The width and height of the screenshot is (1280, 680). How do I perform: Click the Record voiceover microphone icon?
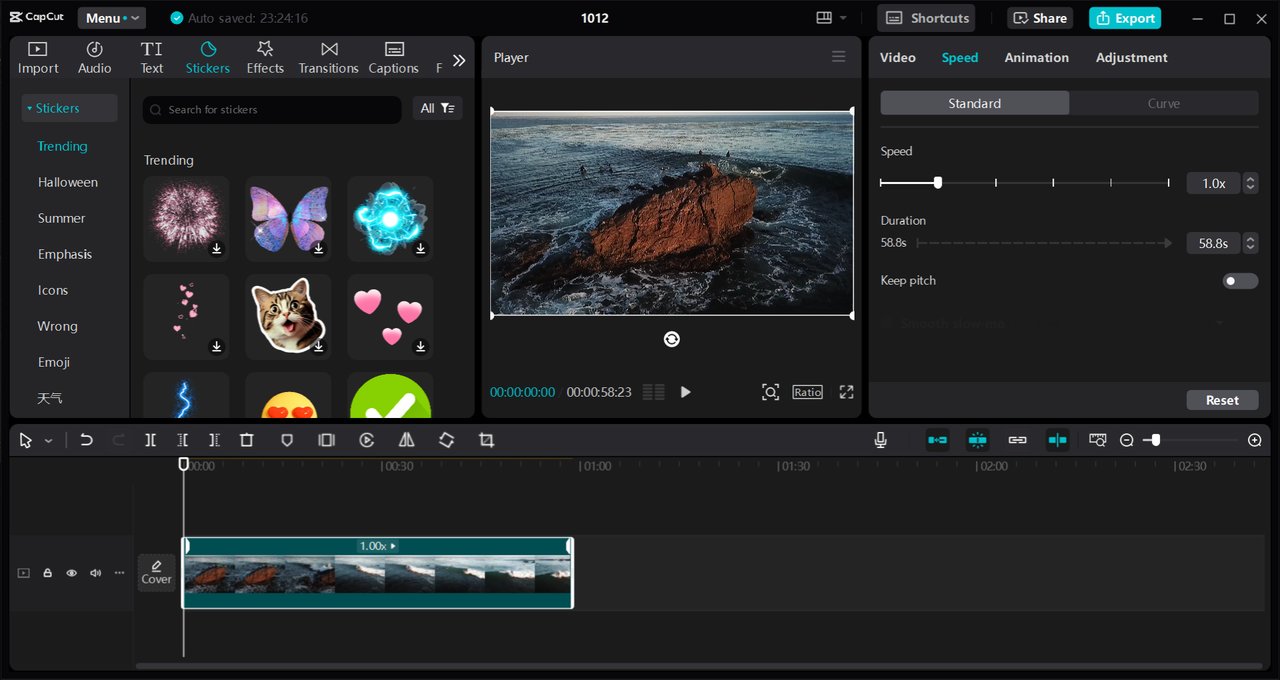point(880,440)
